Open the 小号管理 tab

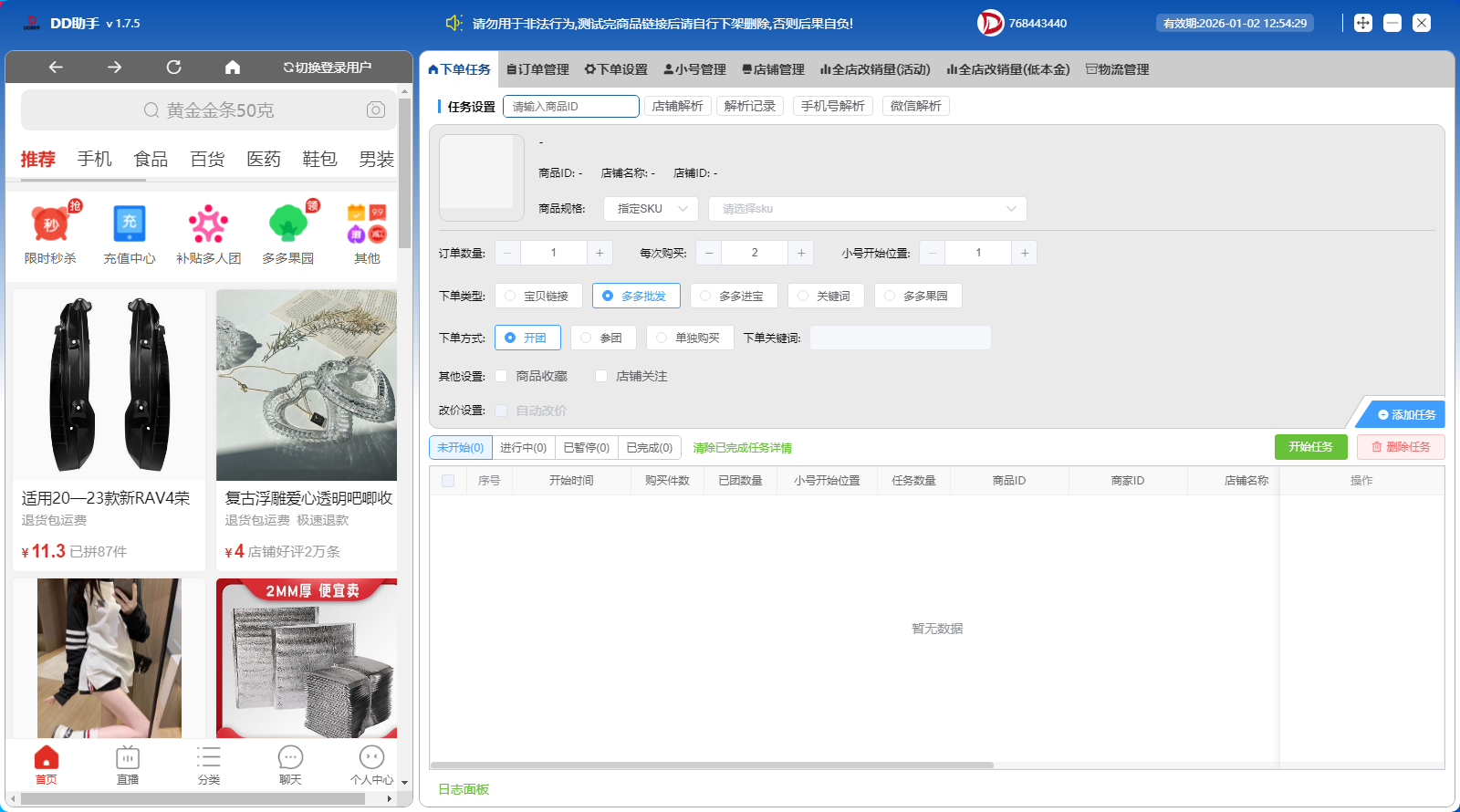695,69
